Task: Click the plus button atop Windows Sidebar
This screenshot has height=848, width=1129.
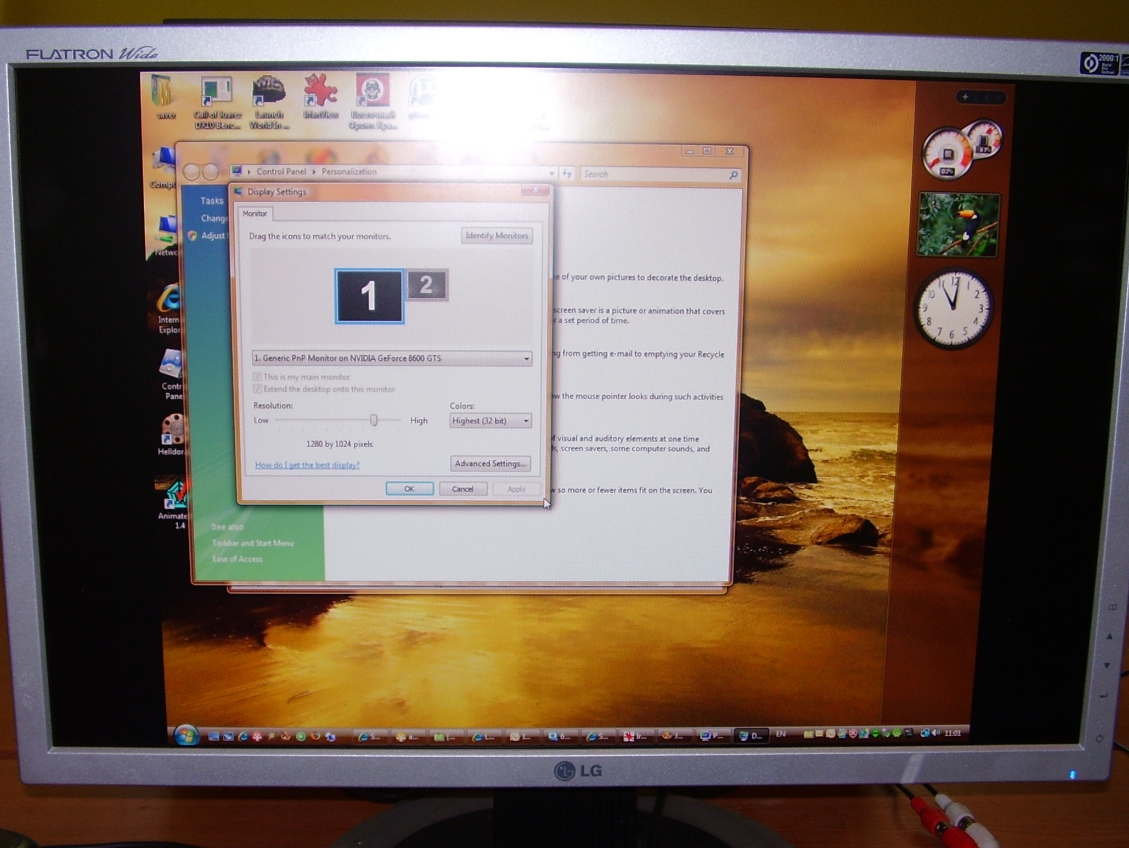Action: pyautogui.click(x=965, y=96)
